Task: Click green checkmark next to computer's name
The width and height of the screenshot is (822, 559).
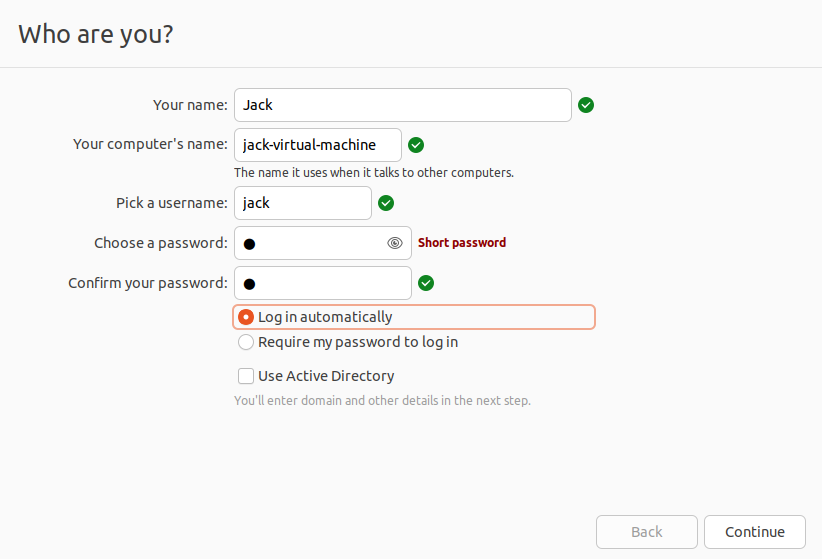Action: point(416,145)
